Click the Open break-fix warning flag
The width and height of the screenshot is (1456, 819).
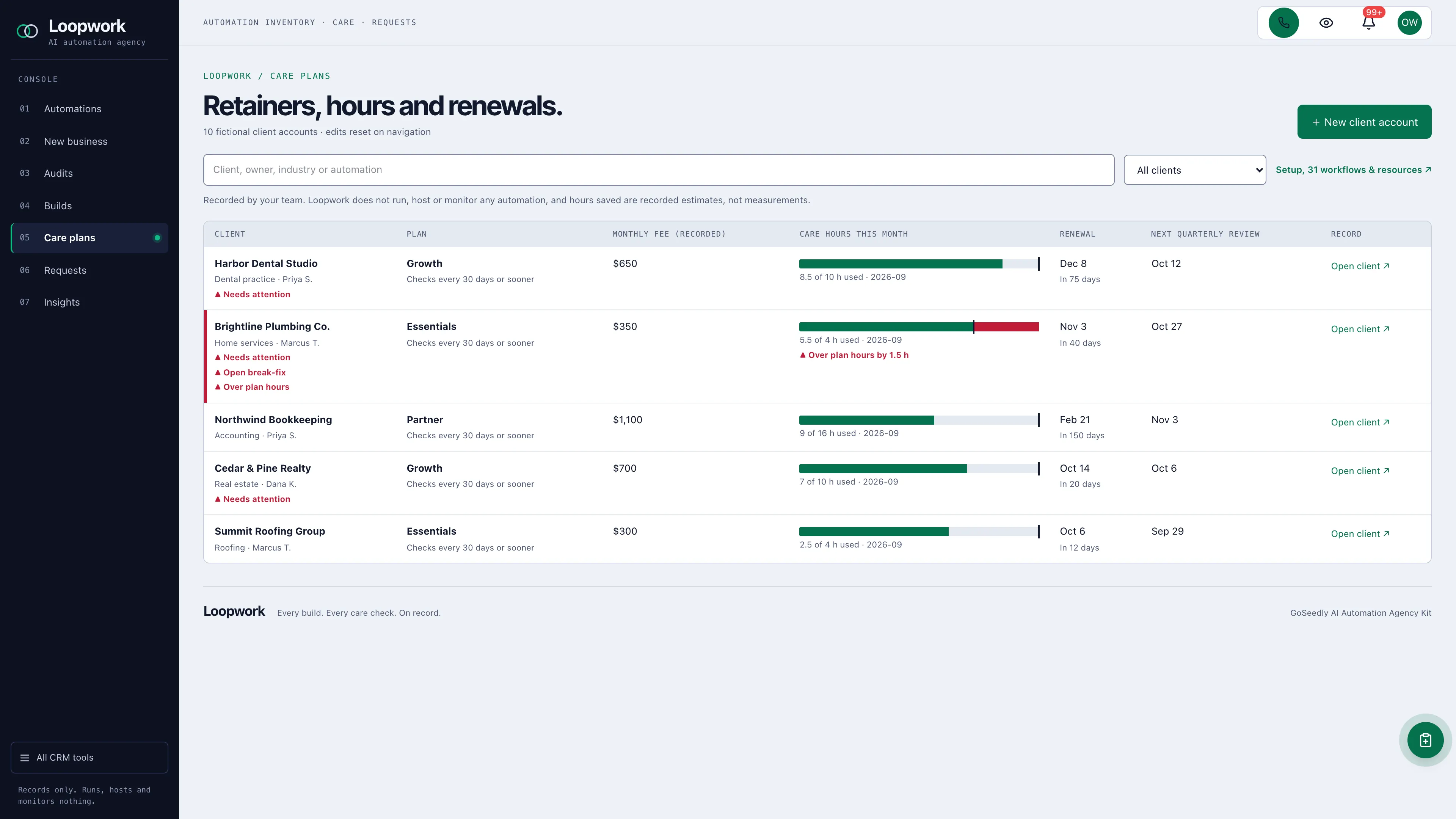[250, 372]
